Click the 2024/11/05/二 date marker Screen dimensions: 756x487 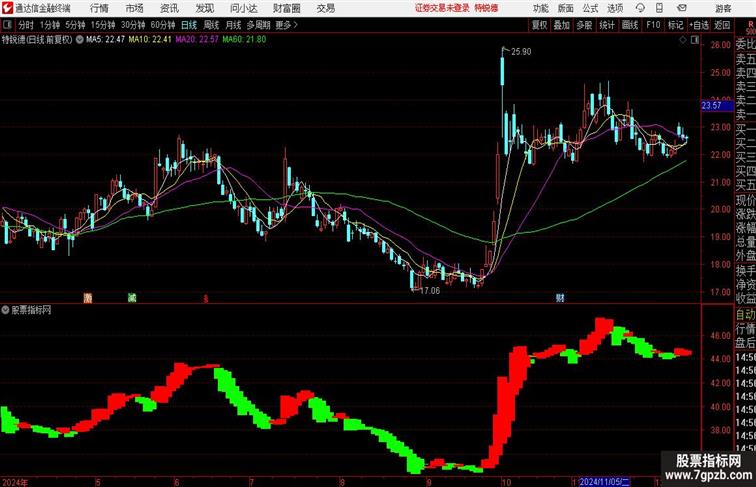(605, 482)
